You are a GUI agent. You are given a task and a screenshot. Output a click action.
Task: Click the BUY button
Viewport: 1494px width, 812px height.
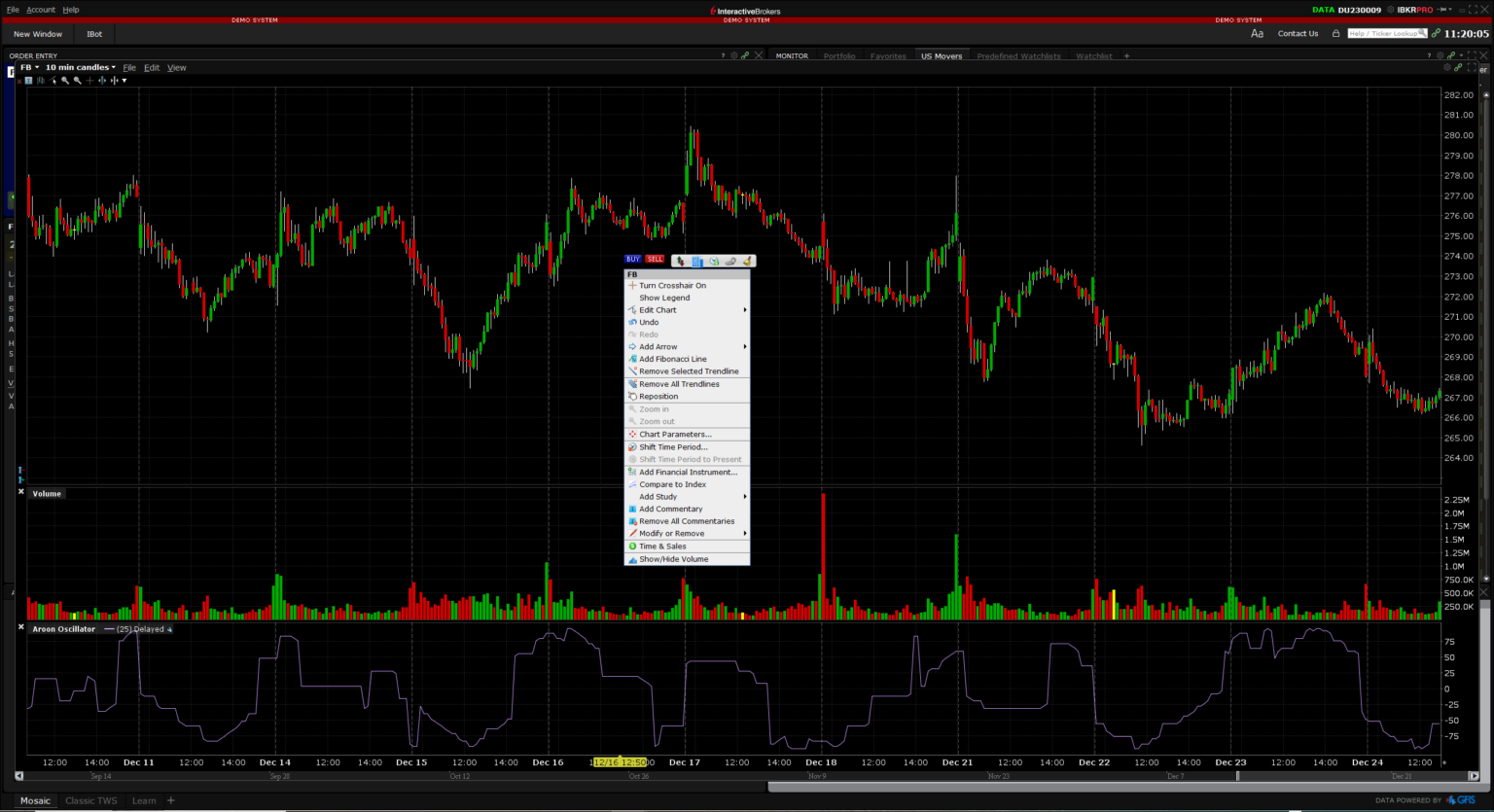[x=632, y=259]
